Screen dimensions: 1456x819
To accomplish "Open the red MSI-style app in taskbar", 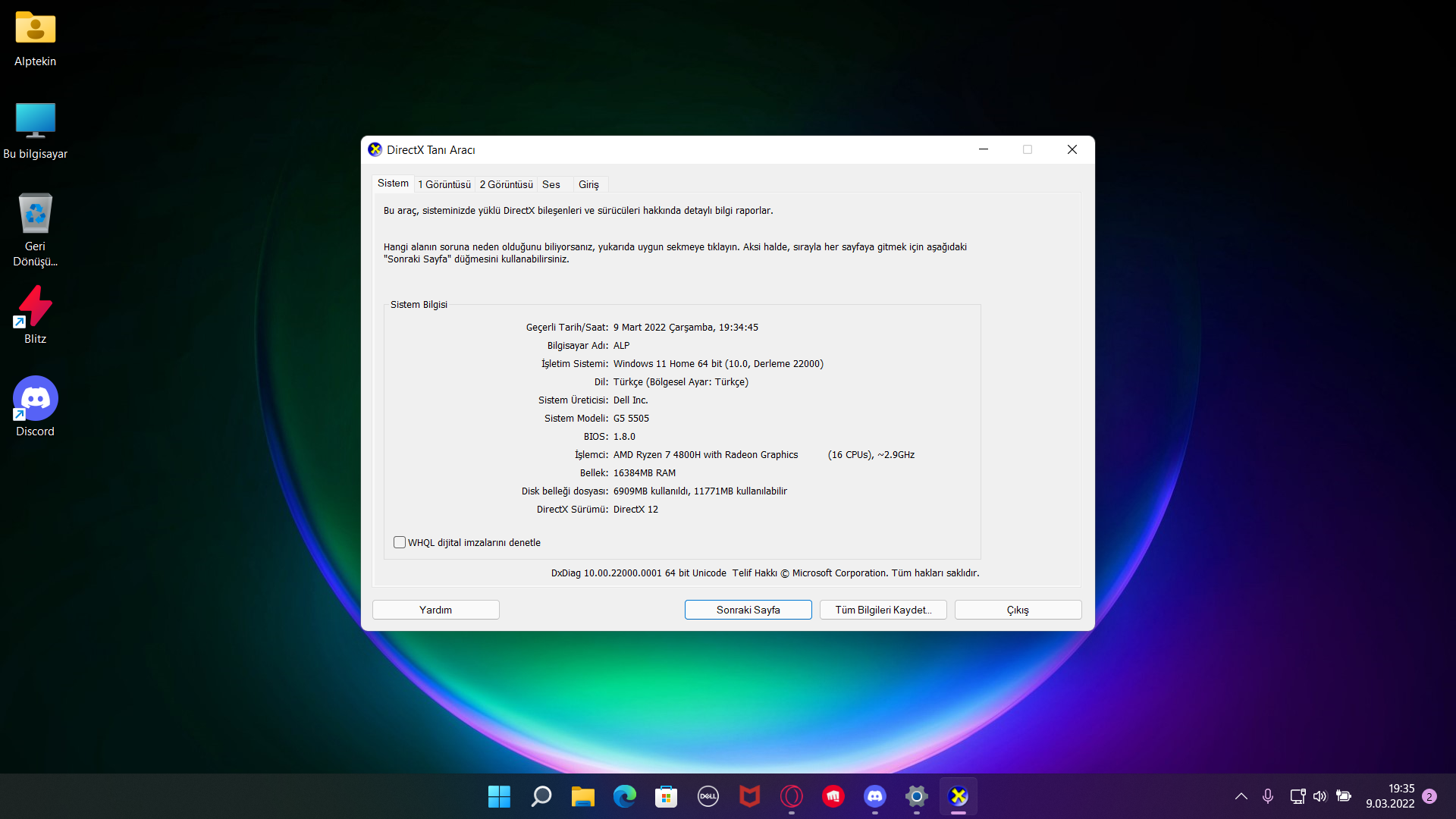I will [833, 796].
